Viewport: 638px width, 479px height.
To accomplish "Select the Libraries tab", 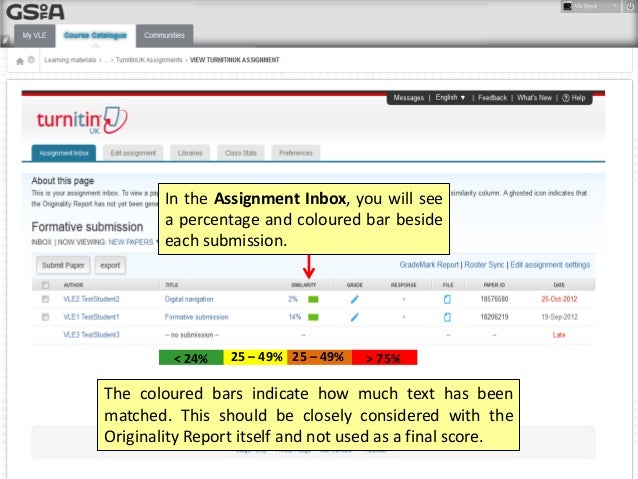I will pyautogui.click(x=190, y=153).
